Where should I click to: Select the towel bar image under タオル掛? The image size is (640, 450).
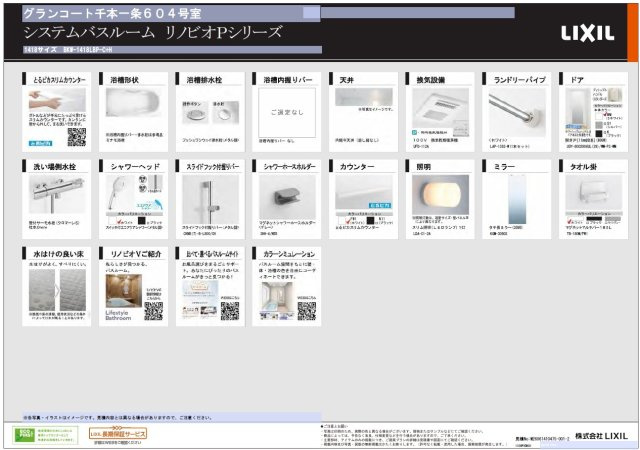(593, 192)
